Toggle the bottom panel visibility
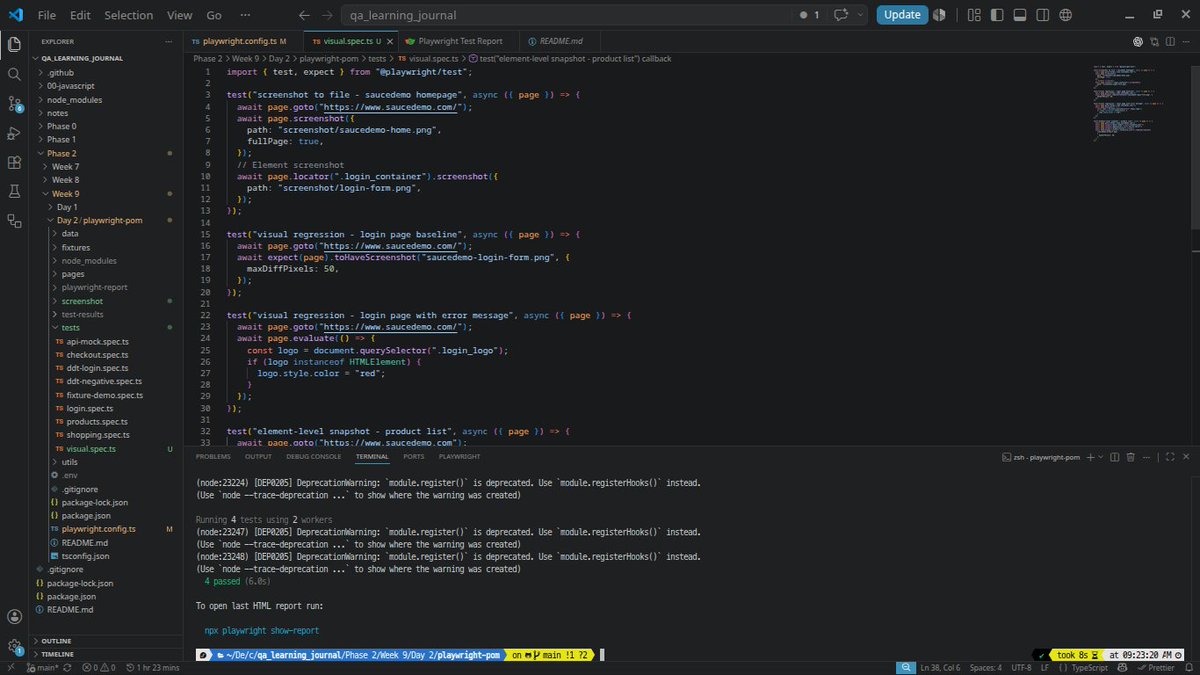1200x675 pixels. tap(1020, 15)
